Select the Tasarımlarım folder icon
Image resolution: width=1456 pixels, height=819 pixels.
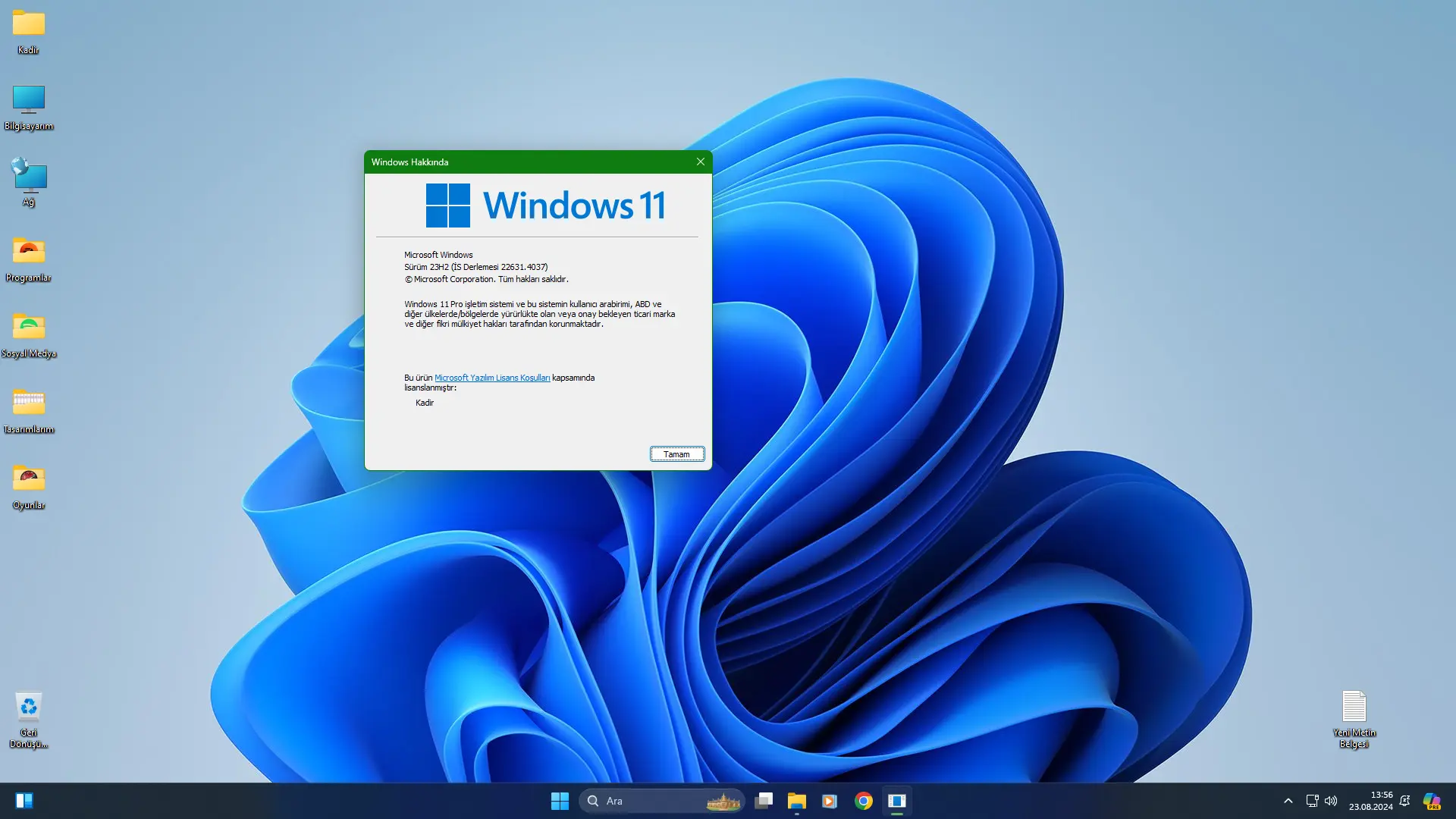point(28,411)
